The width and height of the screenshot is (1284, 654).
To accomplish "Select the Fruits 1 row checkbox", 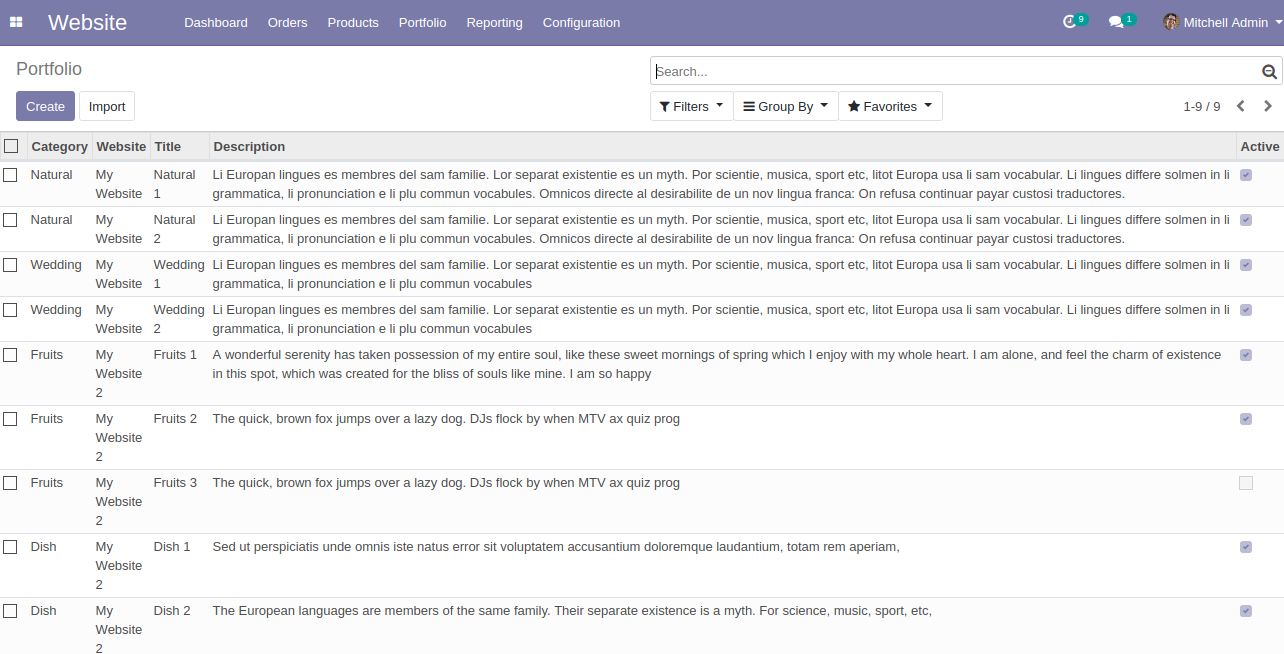I will point(10,354).
